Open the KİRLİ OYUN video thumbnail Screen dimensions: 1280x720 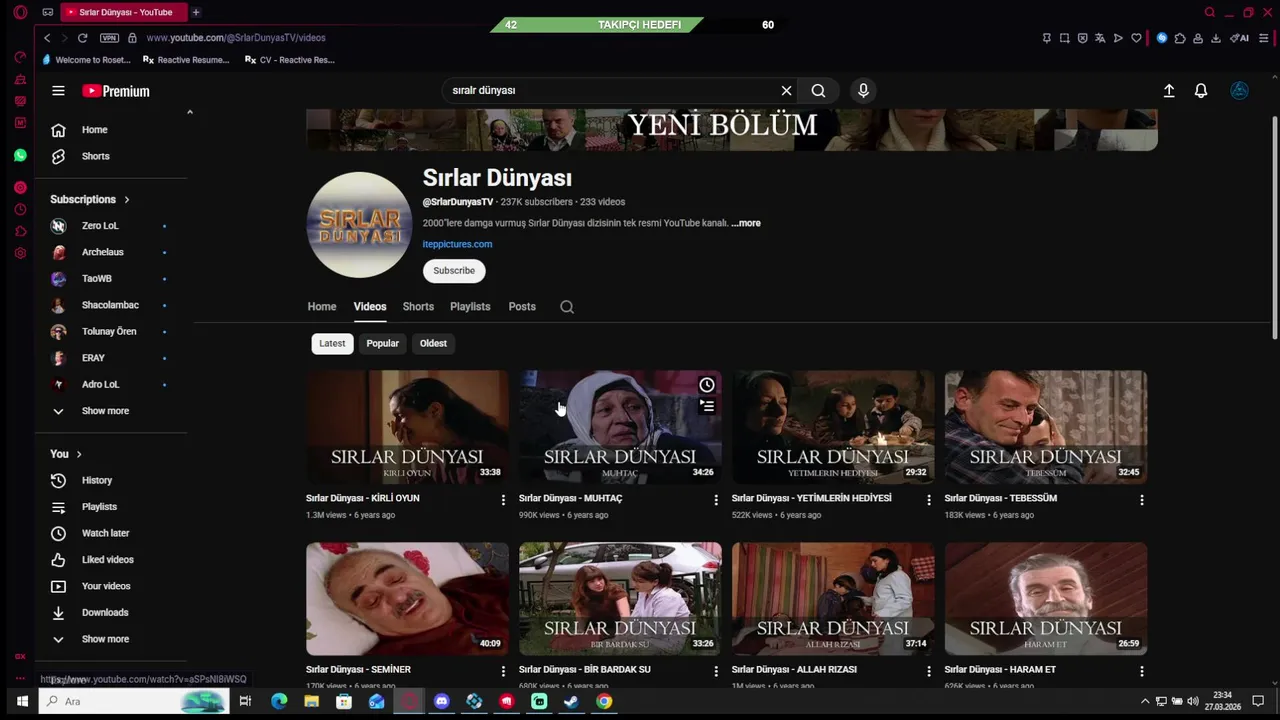pos(407,427)
